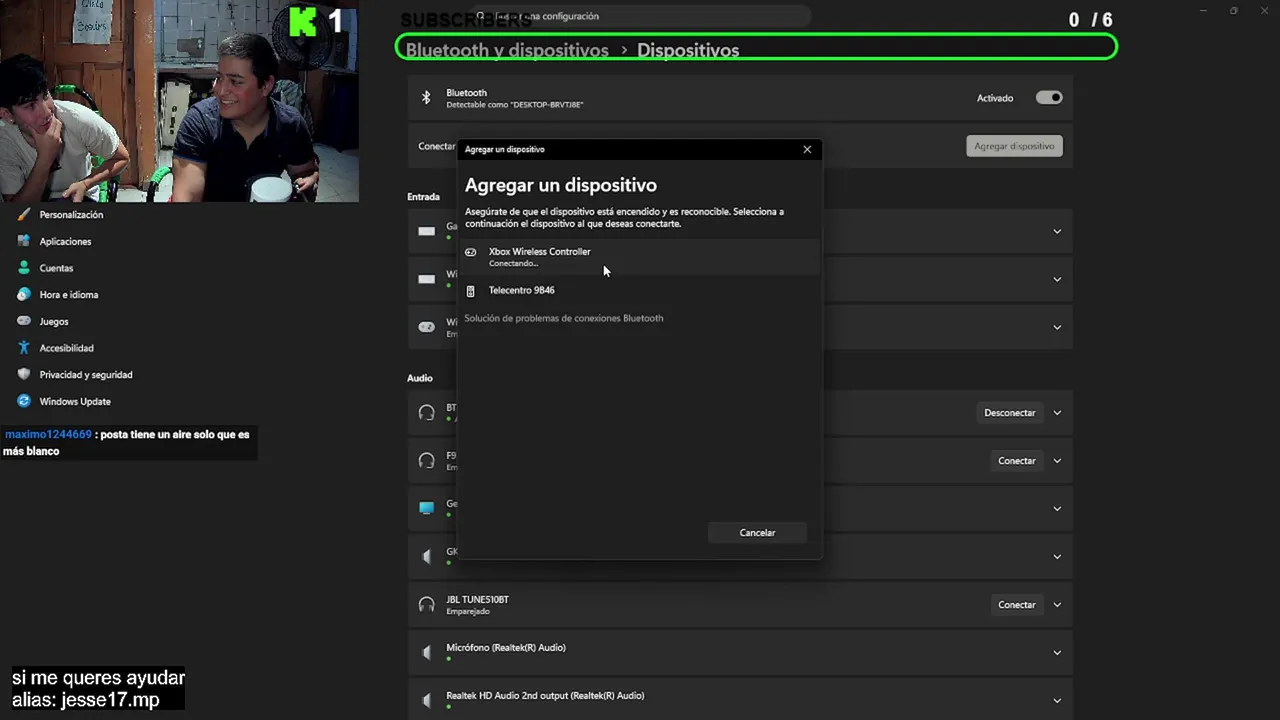1280x720 pixels.
Task: Click the JBL TUNE510BT device name
Action: [477, 600]
